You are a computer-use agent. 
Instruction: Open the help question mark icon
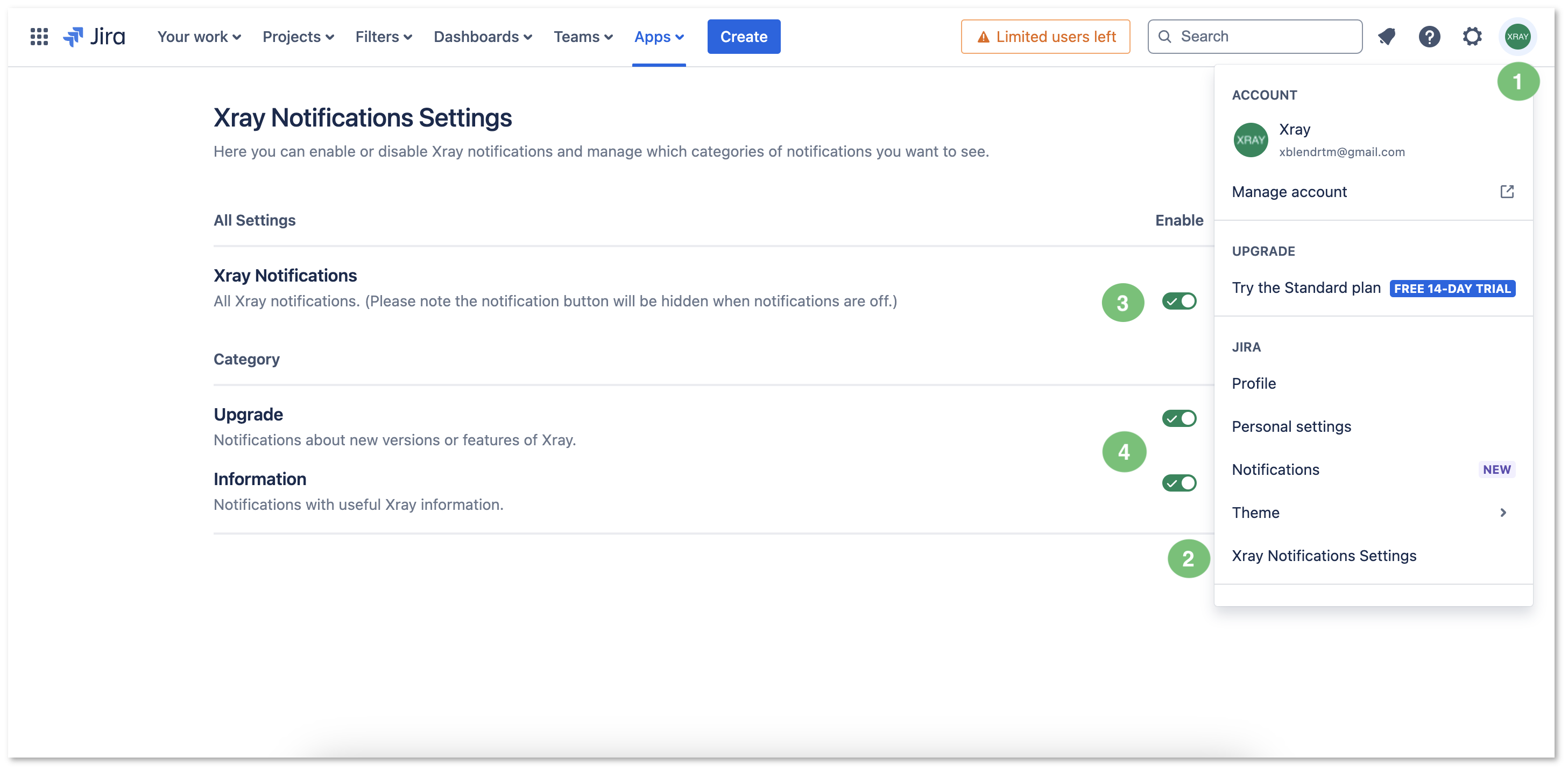pyautogui.click(x=1429, y=37)
